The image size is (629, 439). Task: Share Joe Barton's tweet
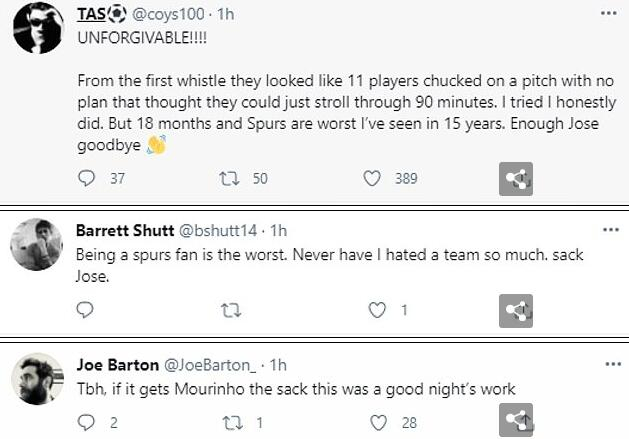[515, 420]
